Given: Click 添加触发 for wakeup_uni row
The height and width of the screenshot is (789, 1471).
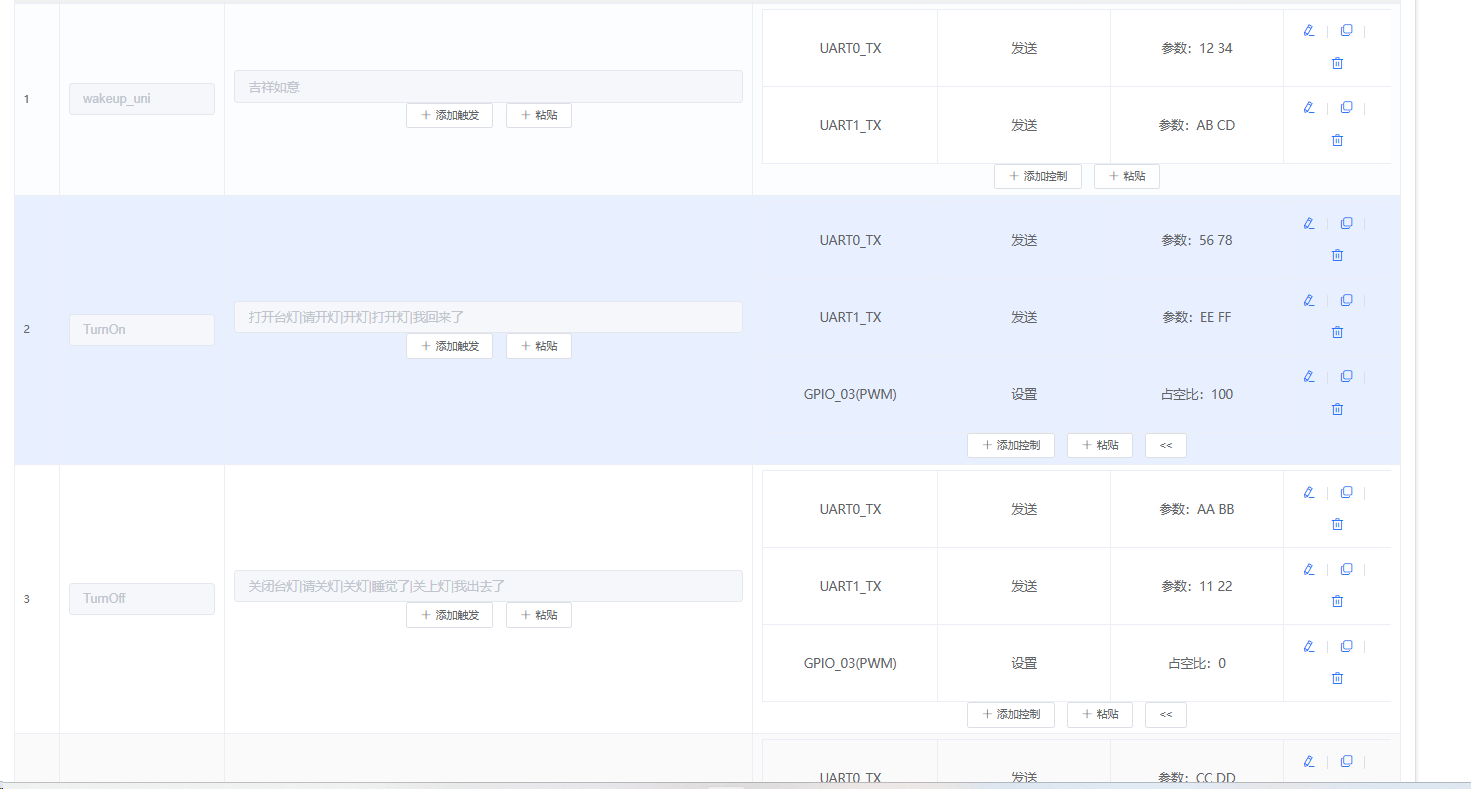Looking at the screenshot, I should pyautogui.click(x=449, y=115).
